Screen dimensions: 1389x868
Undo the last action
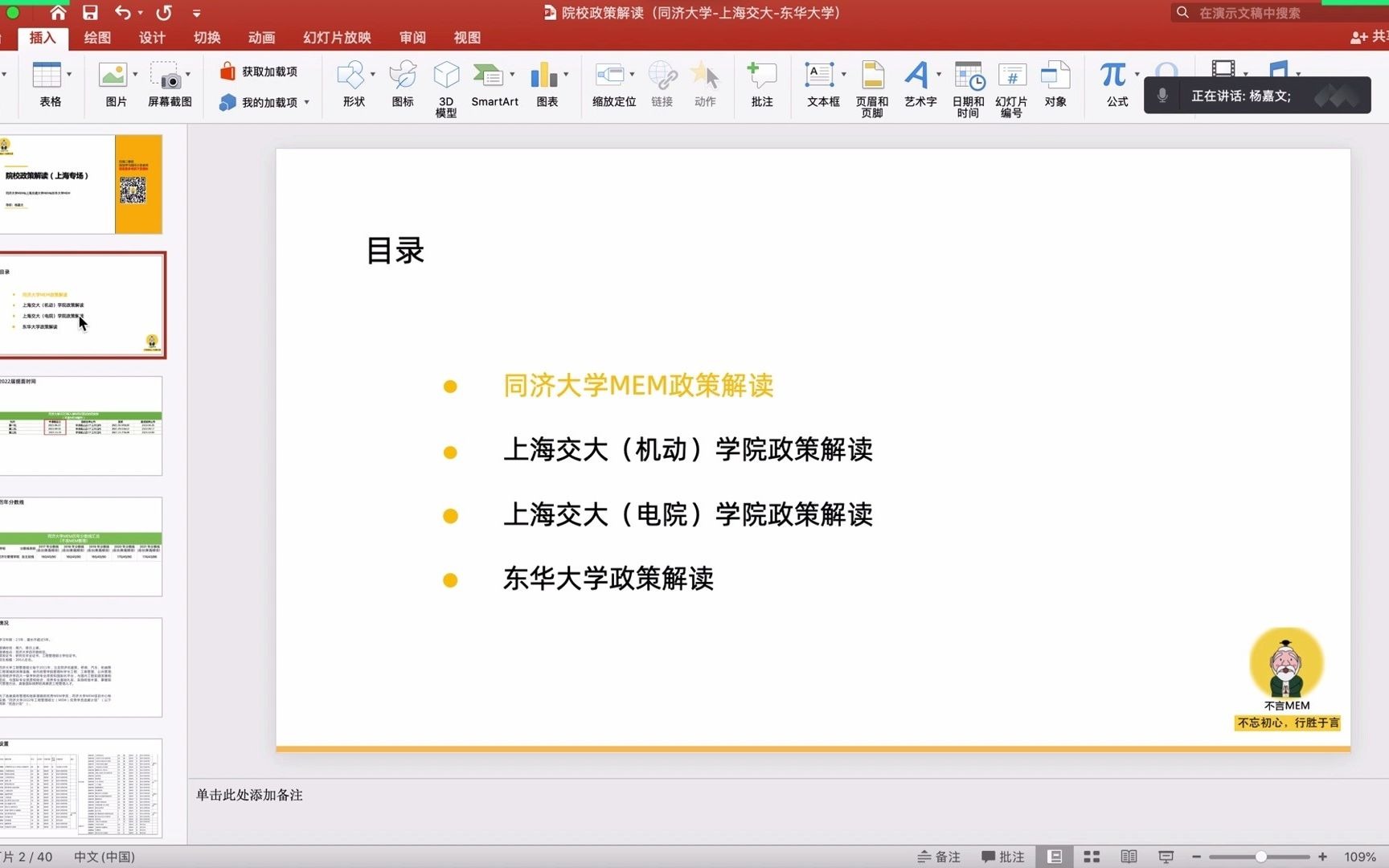(x=122, y=12)
